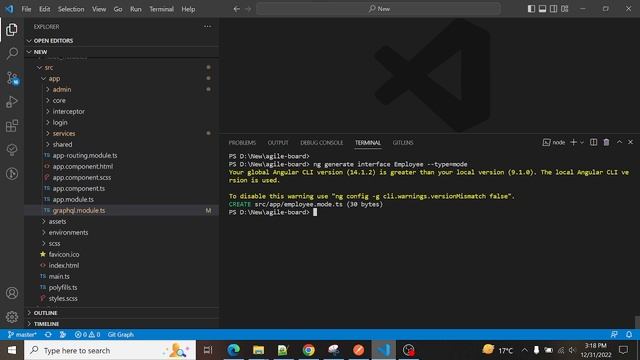Collapse the src folder
The width and height of the screenshot is (640, 360).
pos(122,67)
